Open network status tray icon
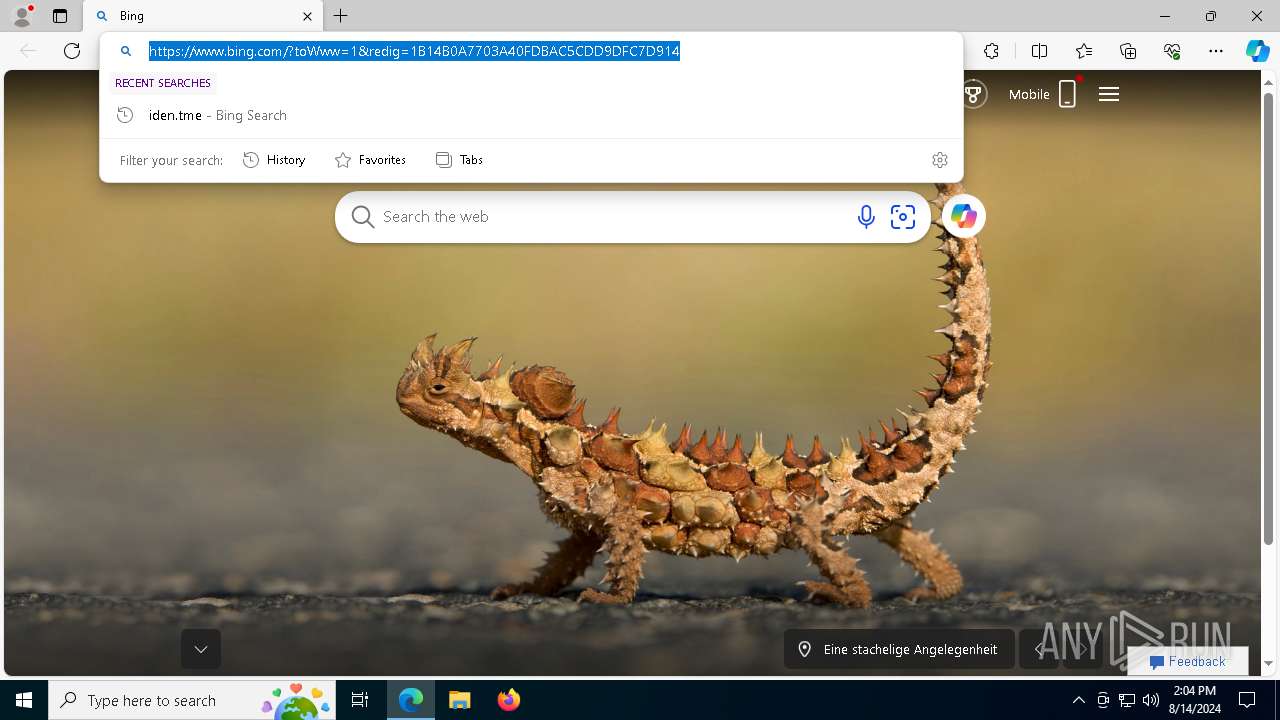 point(1127,700)
